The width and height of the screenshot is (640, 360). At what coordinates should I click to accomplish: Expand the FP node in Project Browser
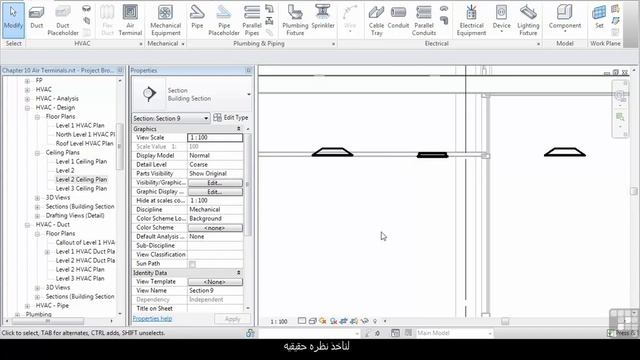tap(27, 81)
